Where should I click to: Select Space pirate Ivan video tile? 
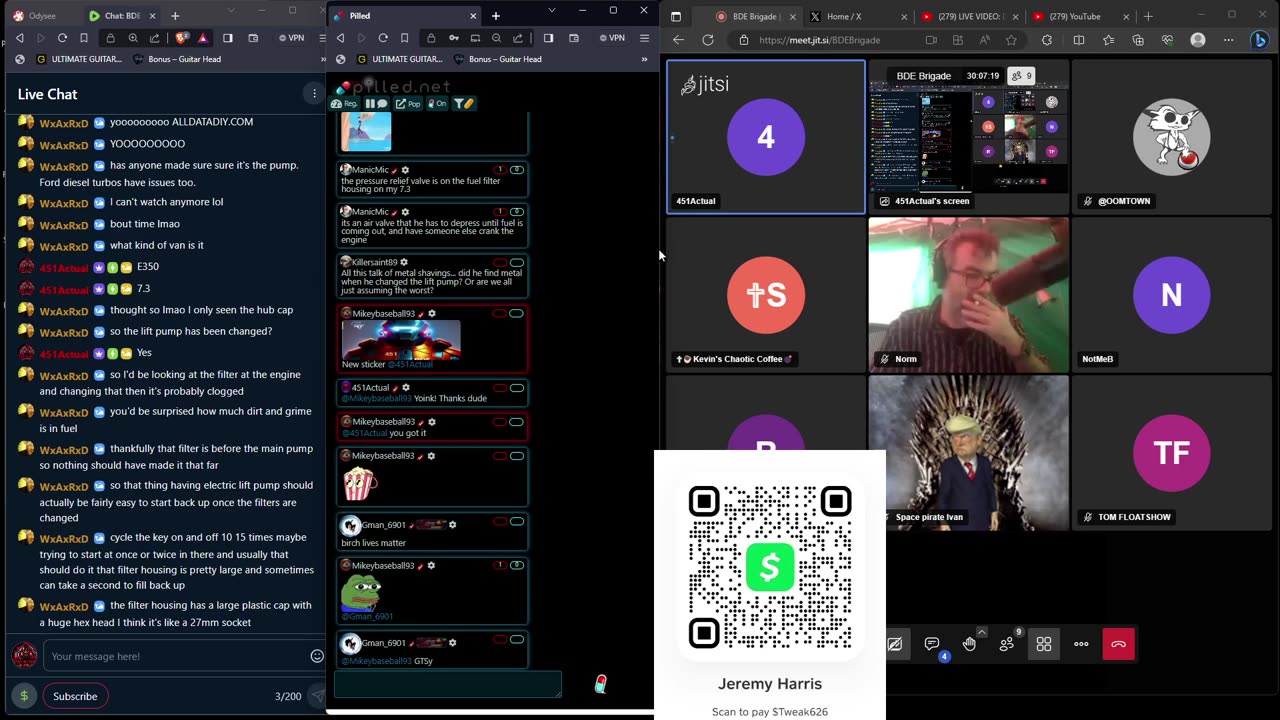(968, 452)
